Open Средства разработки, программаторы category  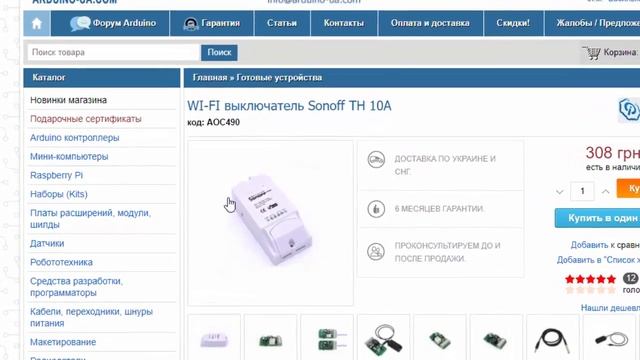76,287
